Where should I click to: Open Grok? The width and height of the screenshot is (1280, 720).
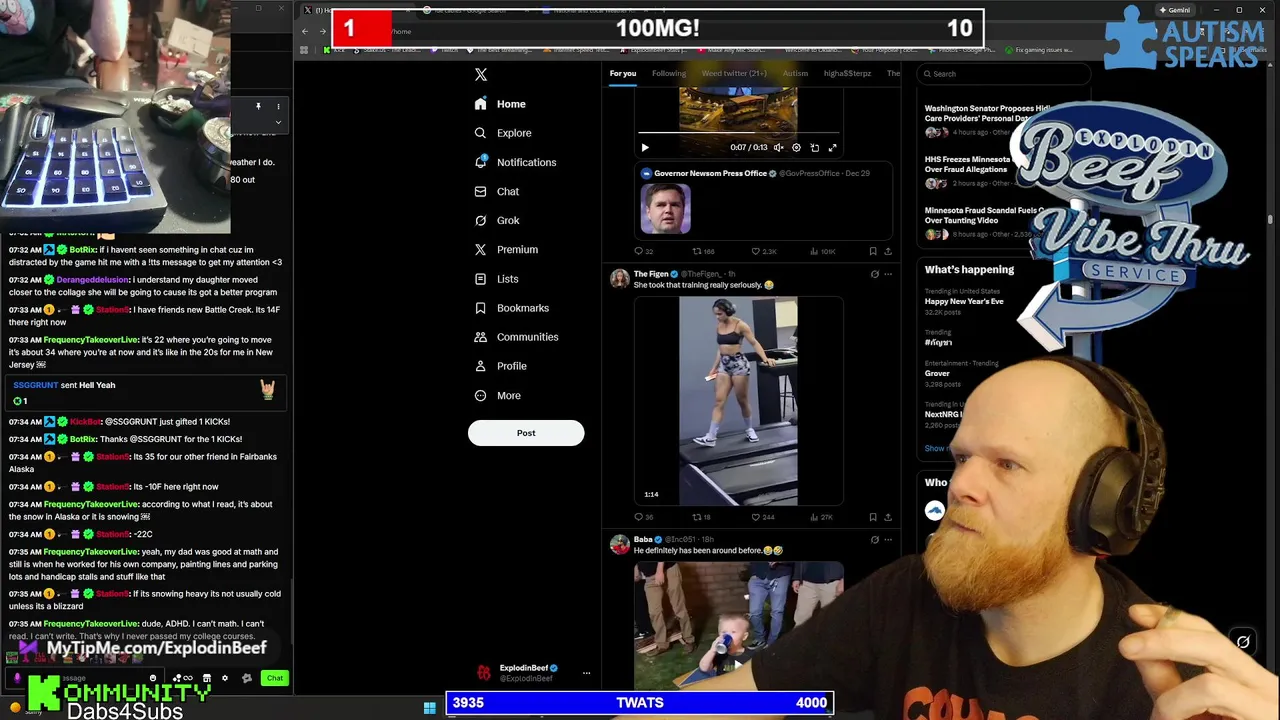point(497,220)
